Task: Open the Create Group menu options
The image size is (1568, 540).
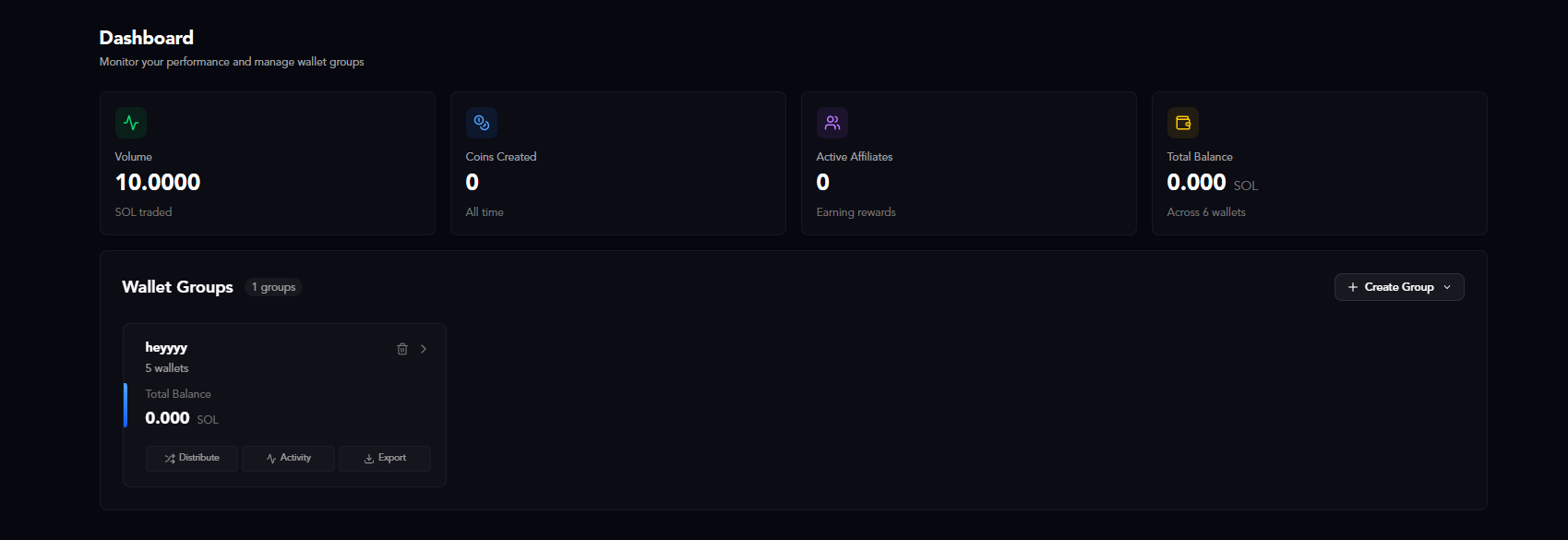Action: pos(1398,287)
